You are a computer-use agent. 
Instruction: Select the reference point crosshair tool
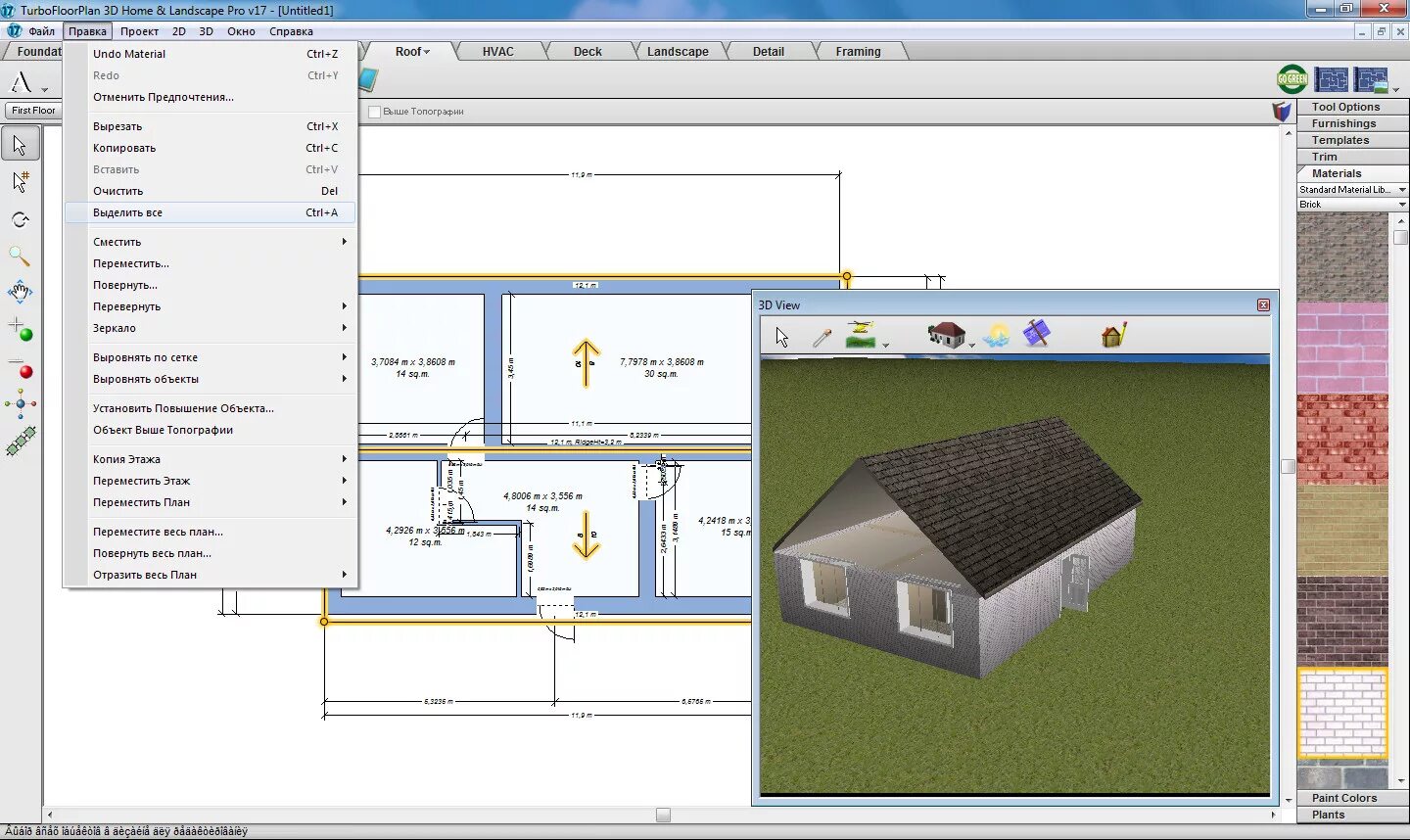(x=20, y=403)
